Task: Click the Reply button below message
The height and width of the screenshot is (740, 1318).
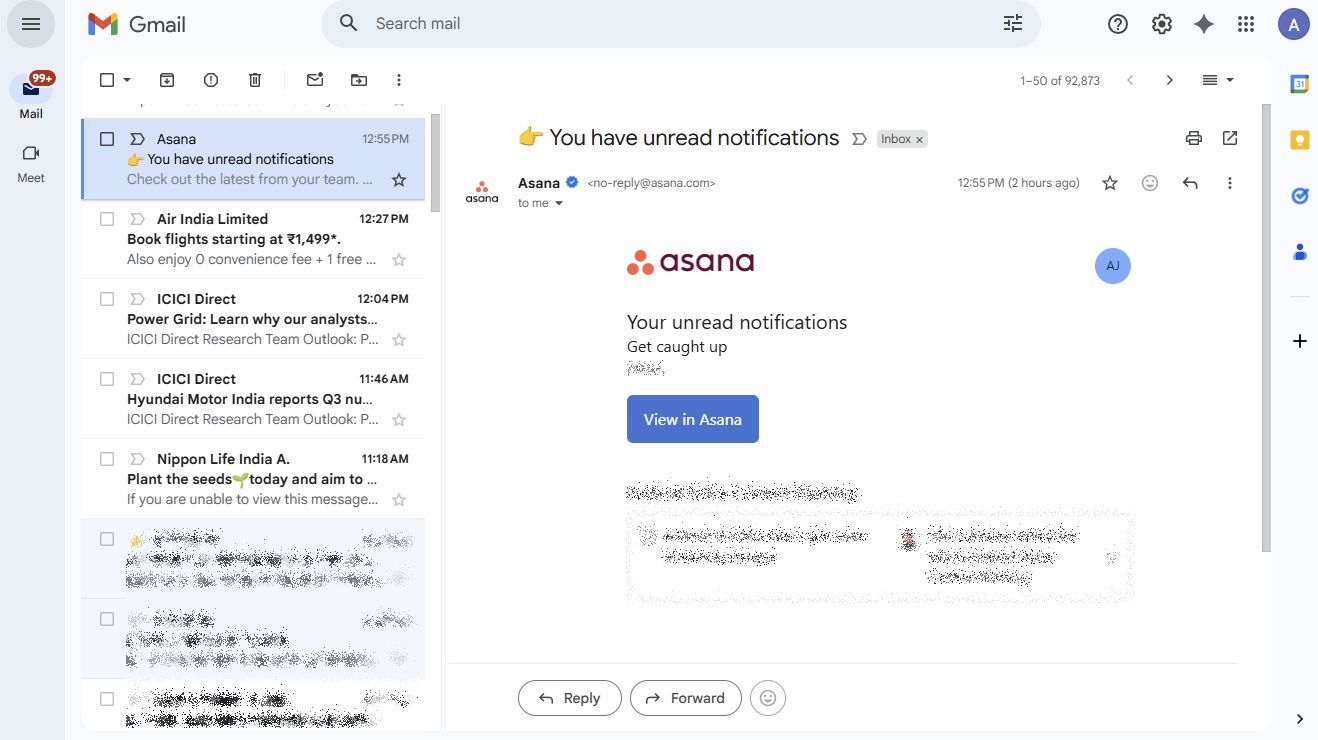Action: [x=570, y=698]
